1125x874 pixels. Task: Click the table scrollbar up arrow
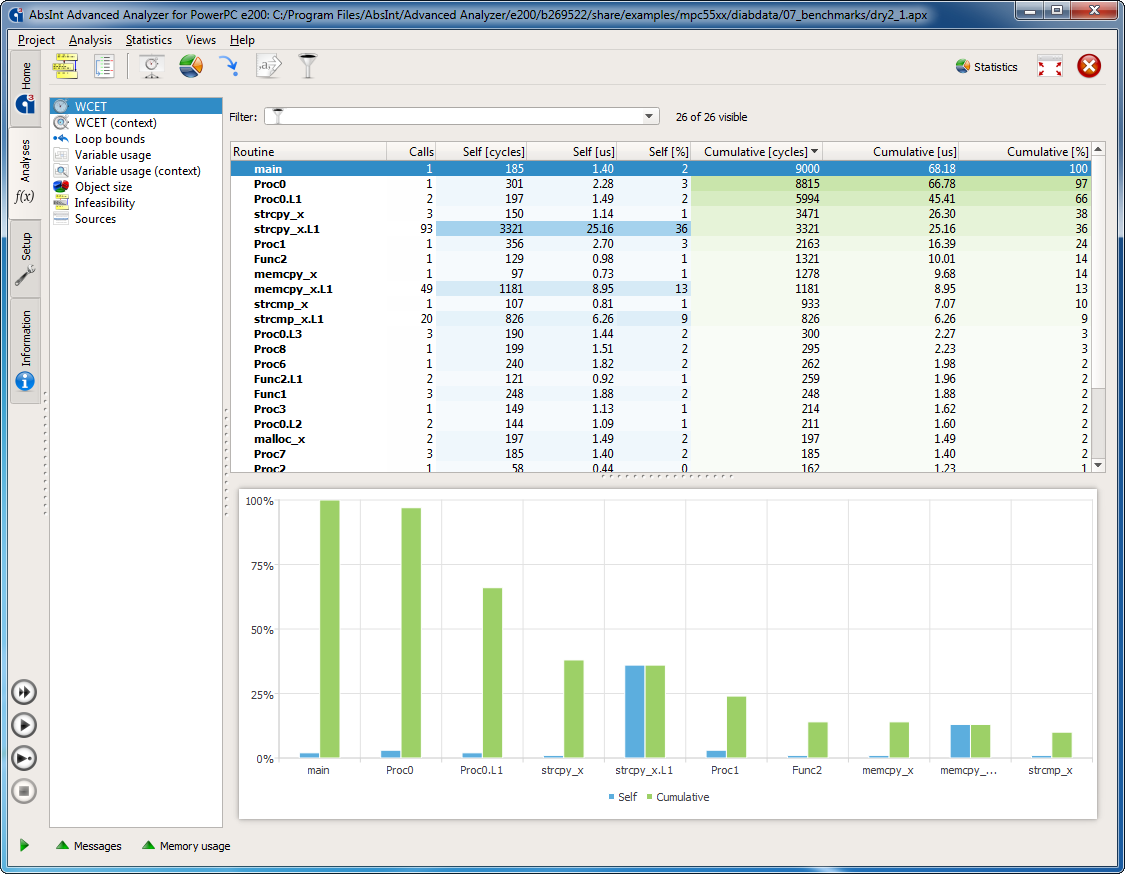pos(1098,149)
